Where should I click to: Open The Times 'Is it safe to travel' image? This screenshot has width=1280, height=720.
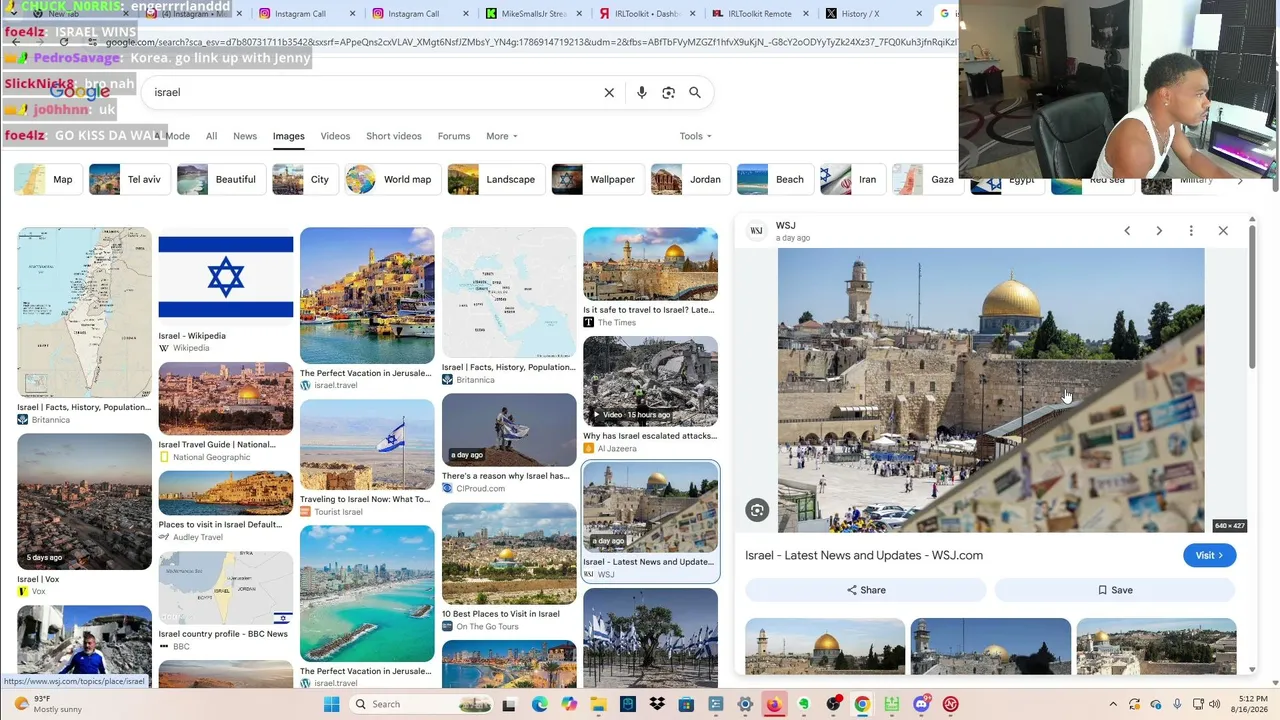click(650, 264)
